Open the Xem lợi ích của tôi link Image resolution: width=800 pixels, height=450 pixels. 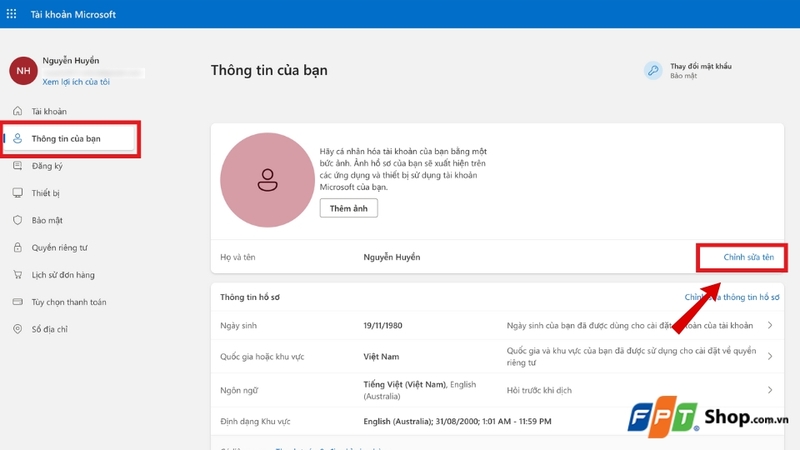coord(76,81)
